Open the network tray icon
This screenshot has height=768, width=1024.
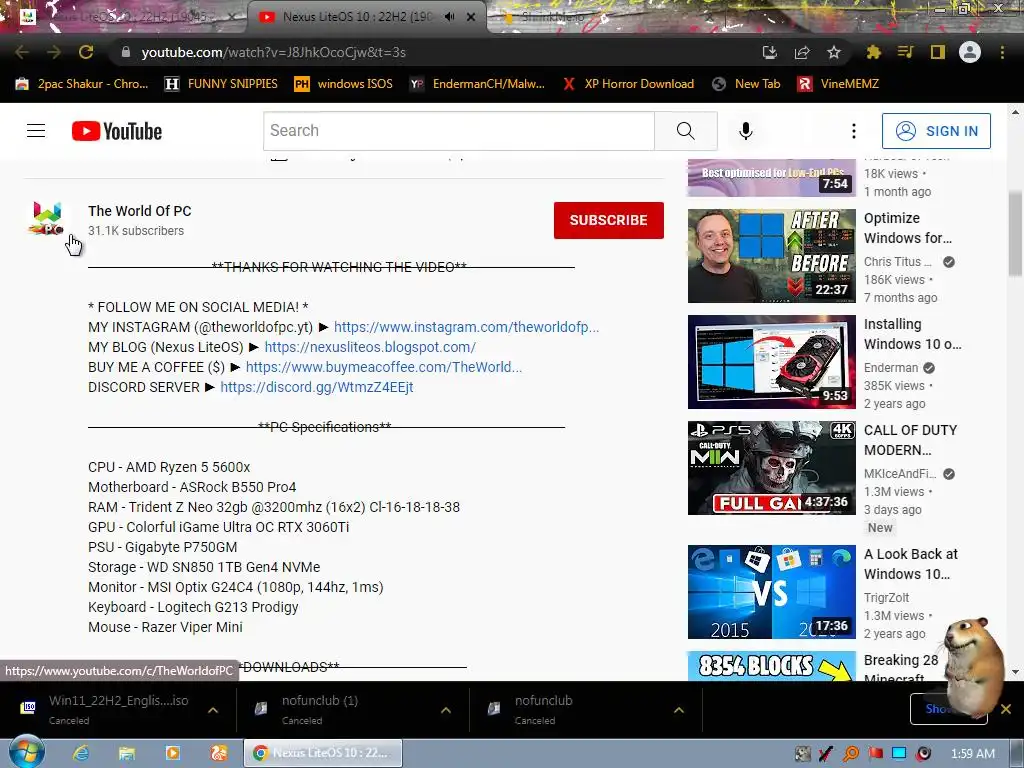[899, 754]
